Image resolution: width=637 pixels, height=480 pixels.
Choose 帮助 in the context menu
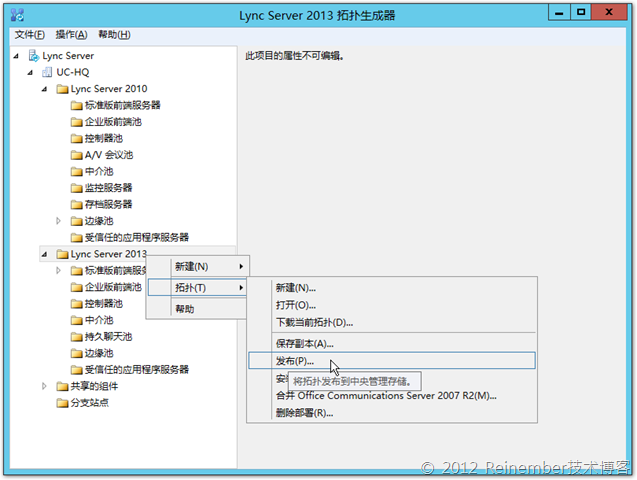[x=197, y=309]
